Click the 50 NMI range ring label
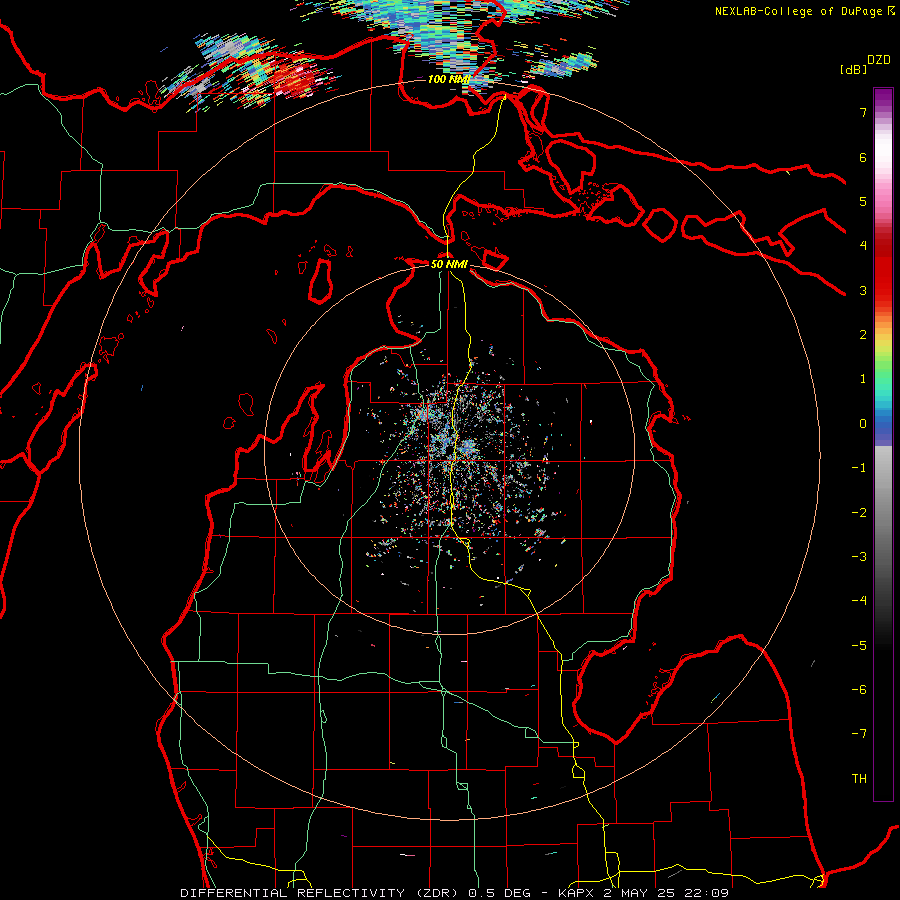This screenshot has width=900, height=900. (x=449, y=264)
